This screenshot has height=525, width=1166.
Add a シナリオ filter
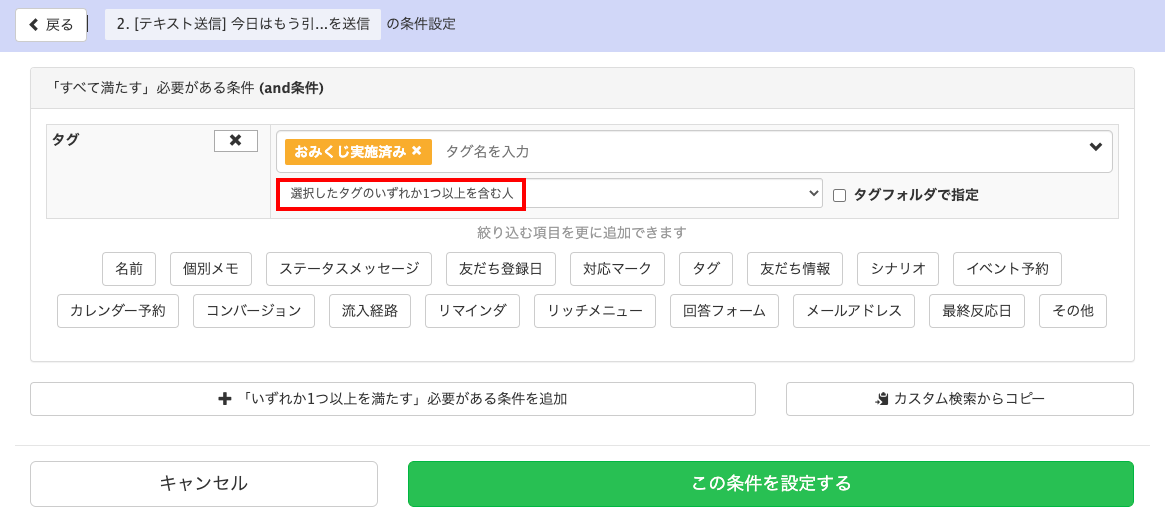pyautogui.click(x=898, y=269)
